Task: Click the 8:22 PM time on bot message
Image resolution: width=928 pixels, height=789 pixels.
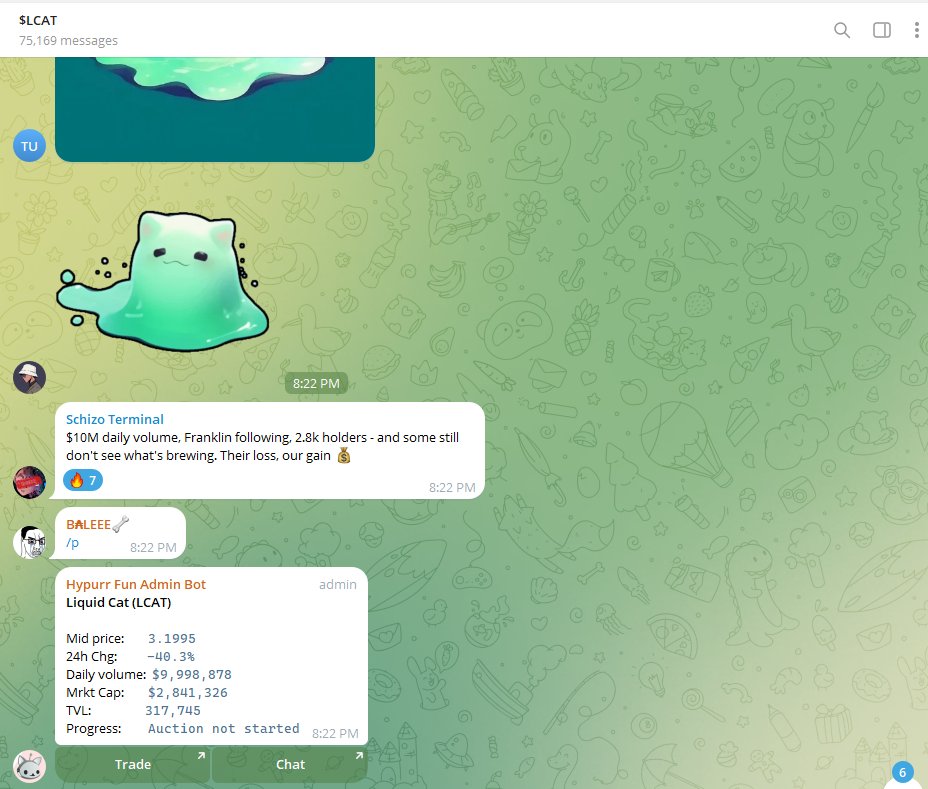Action: (335, 733)
